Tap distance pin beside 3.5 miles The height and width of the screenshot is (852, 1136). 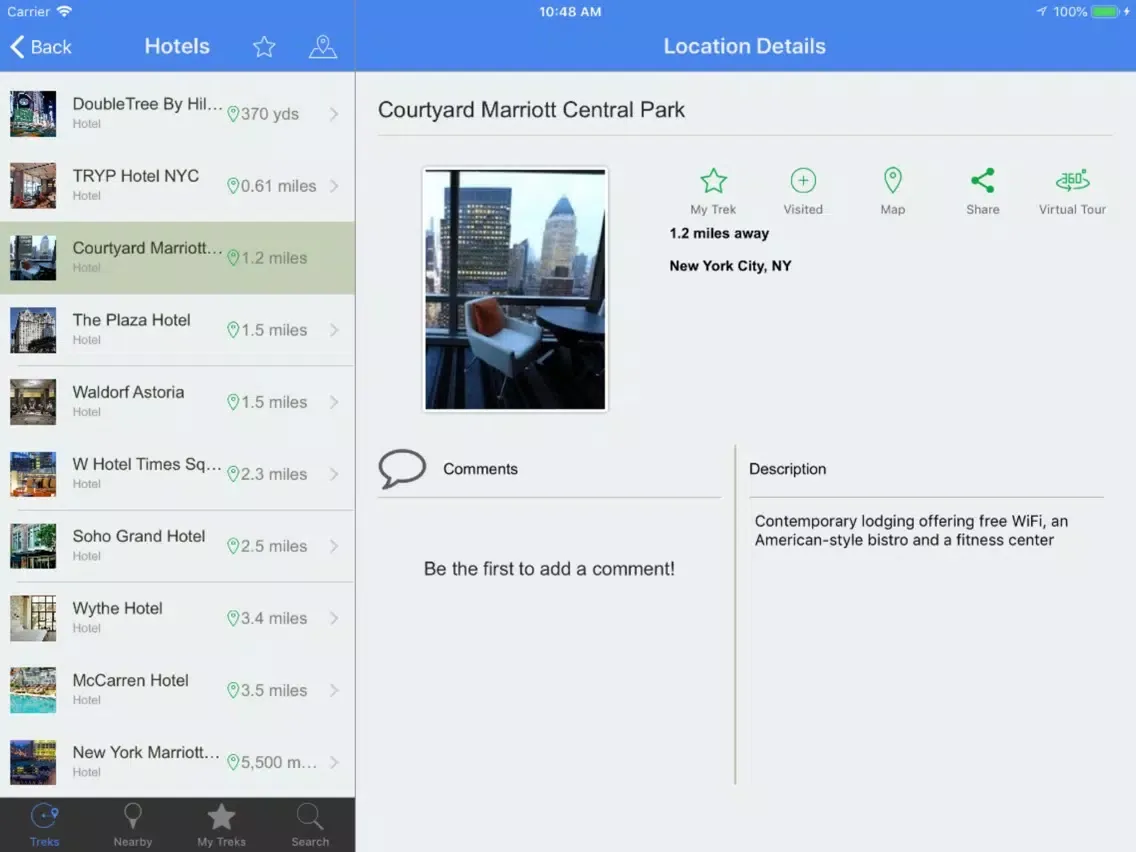[233, 690]
